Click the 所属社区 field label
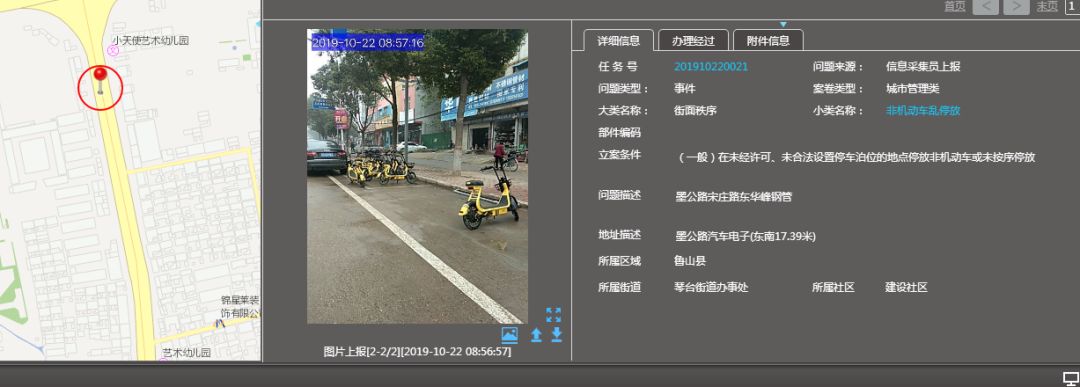The image size is (1080, 387). [833, 287]
